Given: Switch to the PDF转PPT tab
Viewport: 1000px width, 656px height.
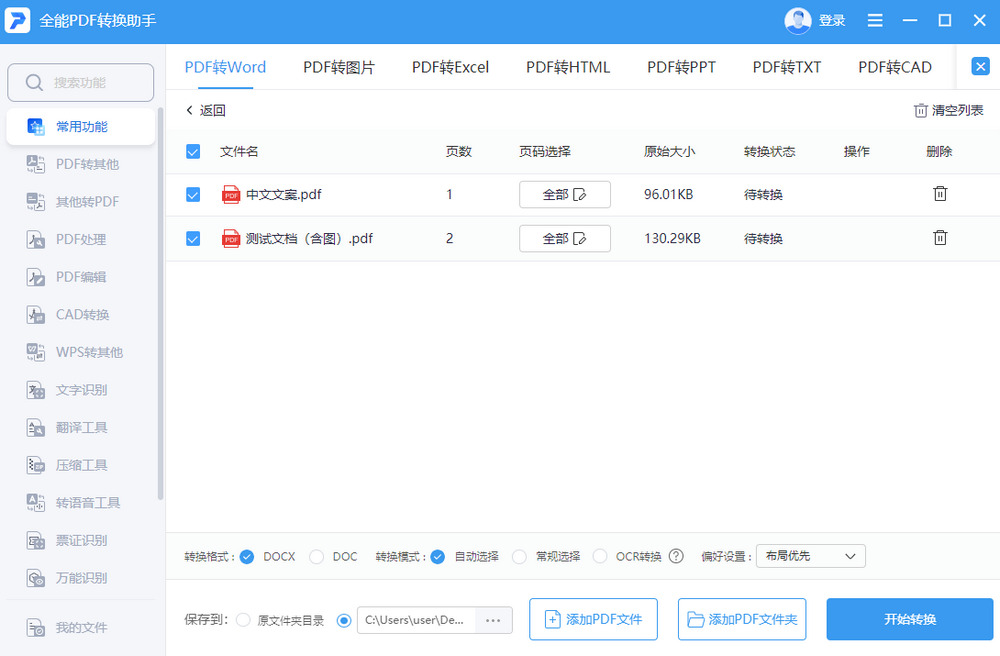Looking at the screenshot, I should coord(681,67).
